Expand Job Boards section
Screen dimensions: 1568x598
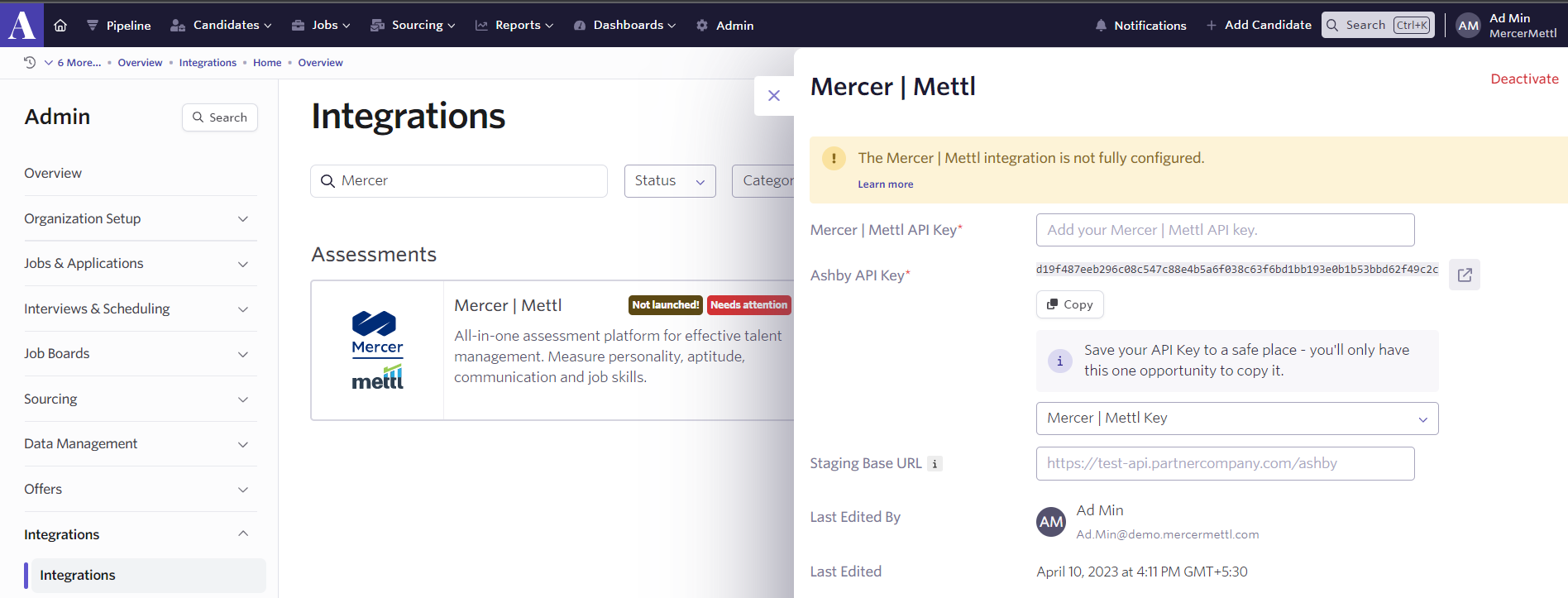[x=141, y=354]
